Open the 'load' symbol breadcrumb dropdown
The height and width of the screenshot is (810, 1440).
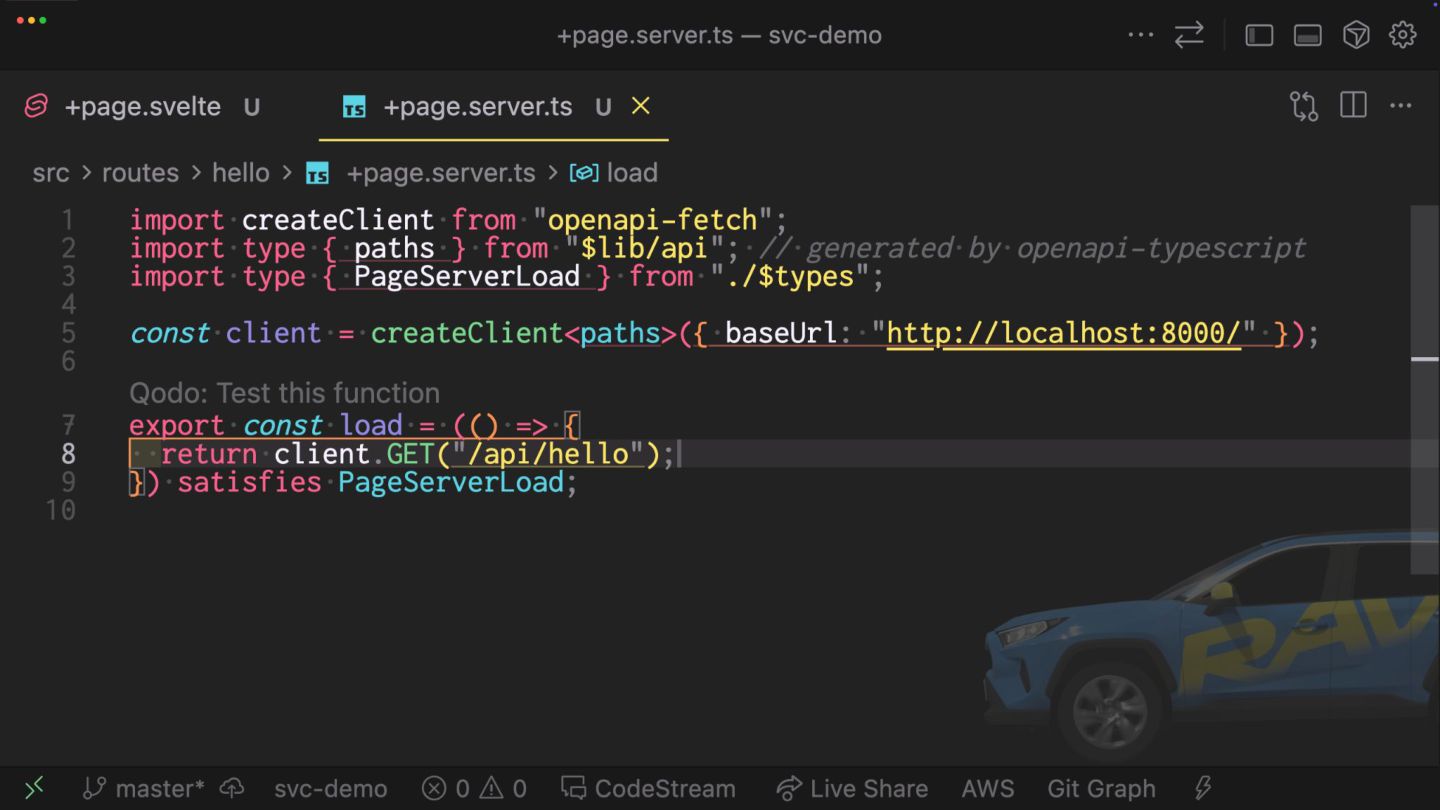point(631,173)
